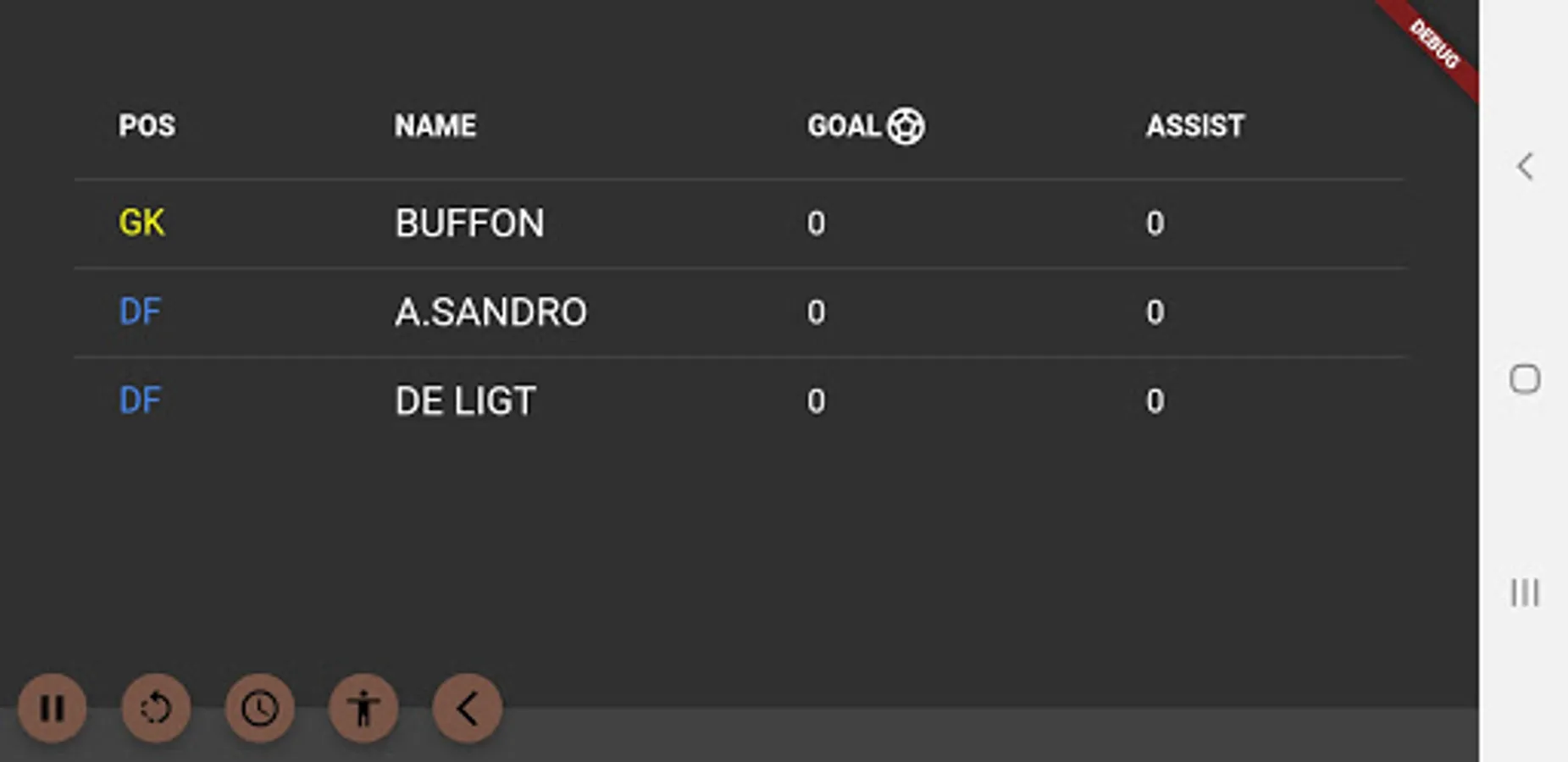Tap the Android back navigation arrow

point(1525,166)
